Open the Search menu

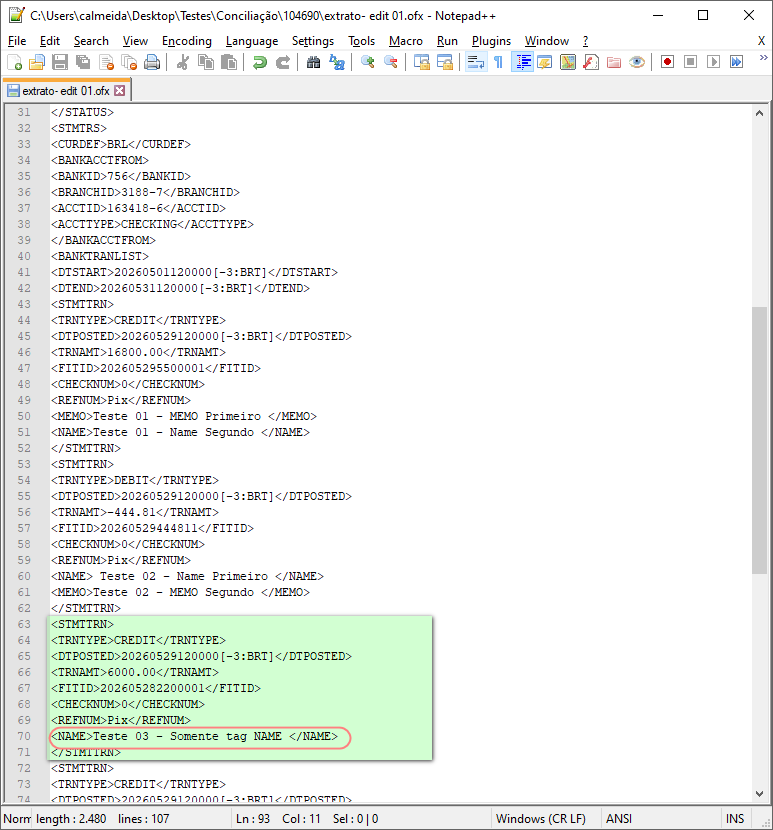(x=91, y=41)
